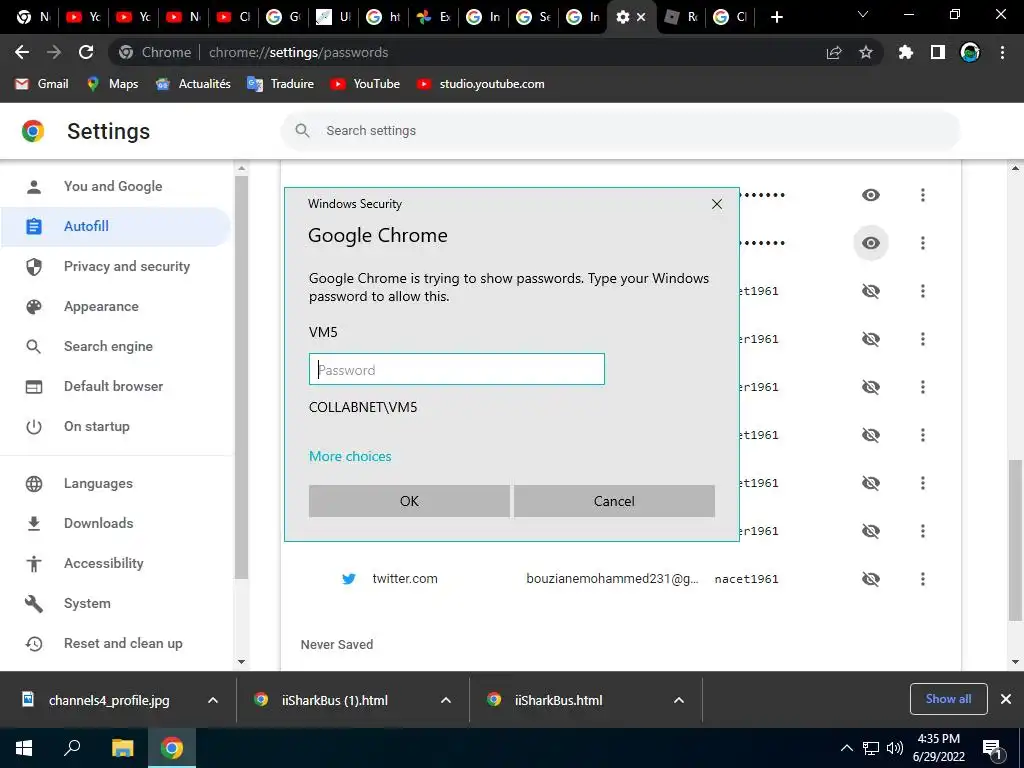Click the Windows password input field
This screenshot has height=768, width=1024.
click(456, 370)
